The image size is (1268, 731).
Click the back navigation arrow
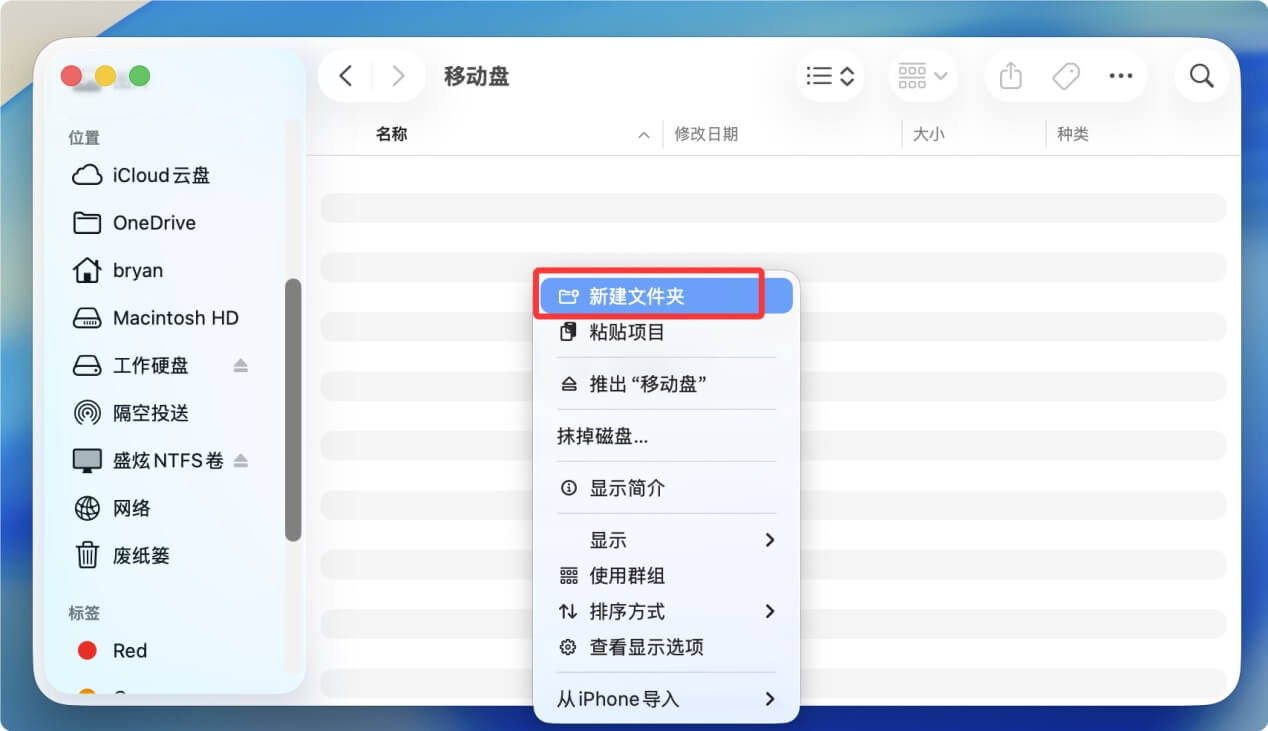[345, 75]
